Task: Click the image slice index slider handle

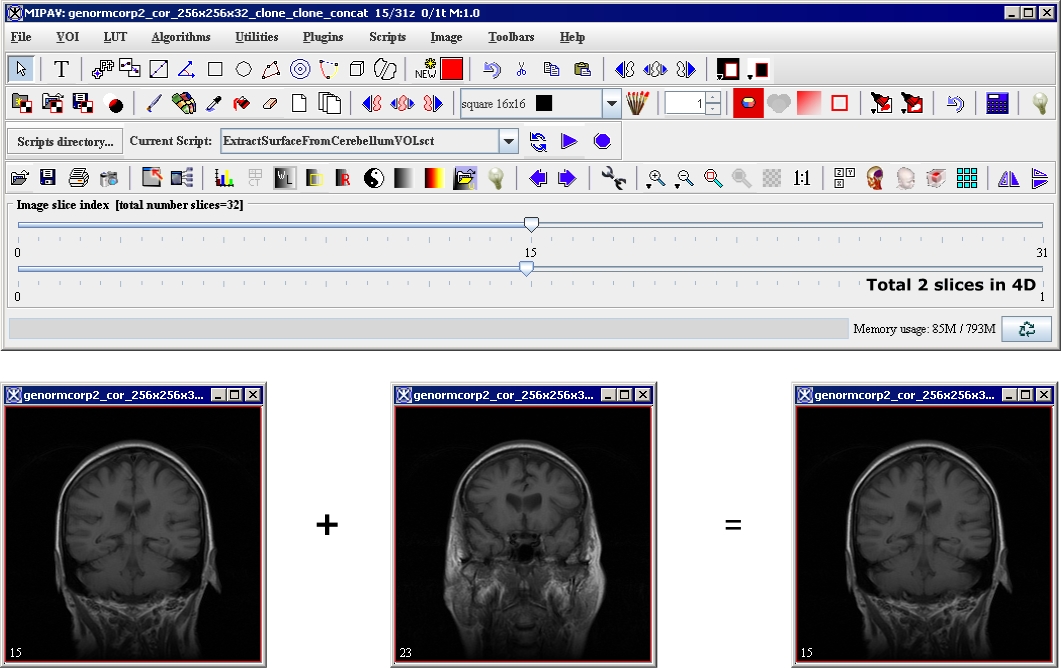Action: pos(532,225)
